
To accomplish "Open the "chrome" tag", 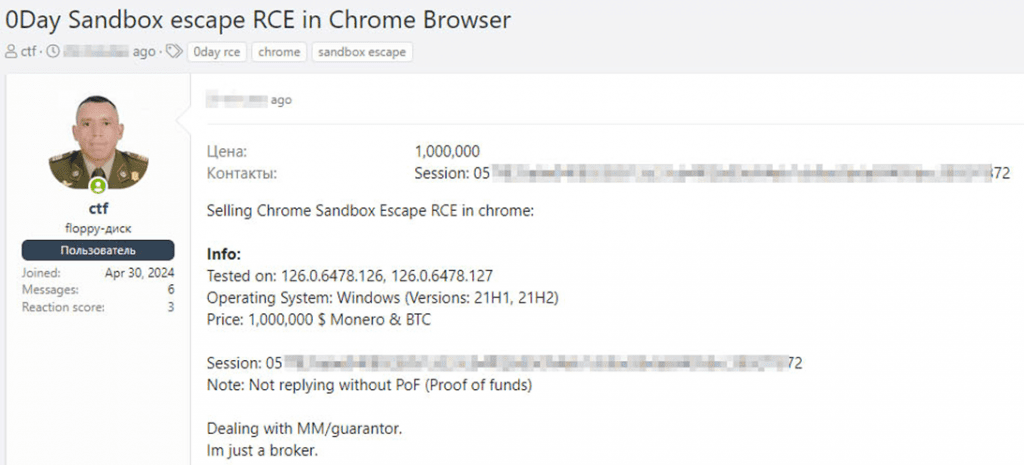I will point(279,52).
